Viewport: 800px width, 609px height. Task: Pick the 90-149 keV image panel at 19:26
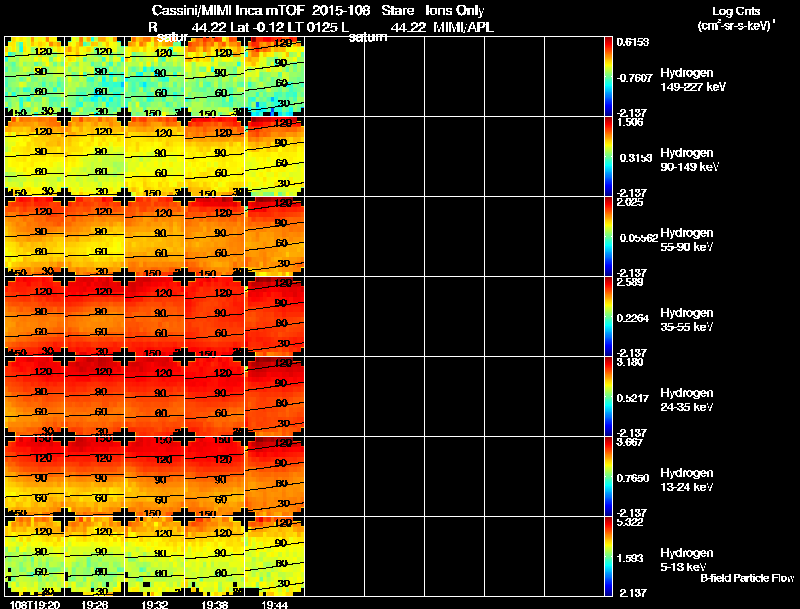click(x=94, y=156)
